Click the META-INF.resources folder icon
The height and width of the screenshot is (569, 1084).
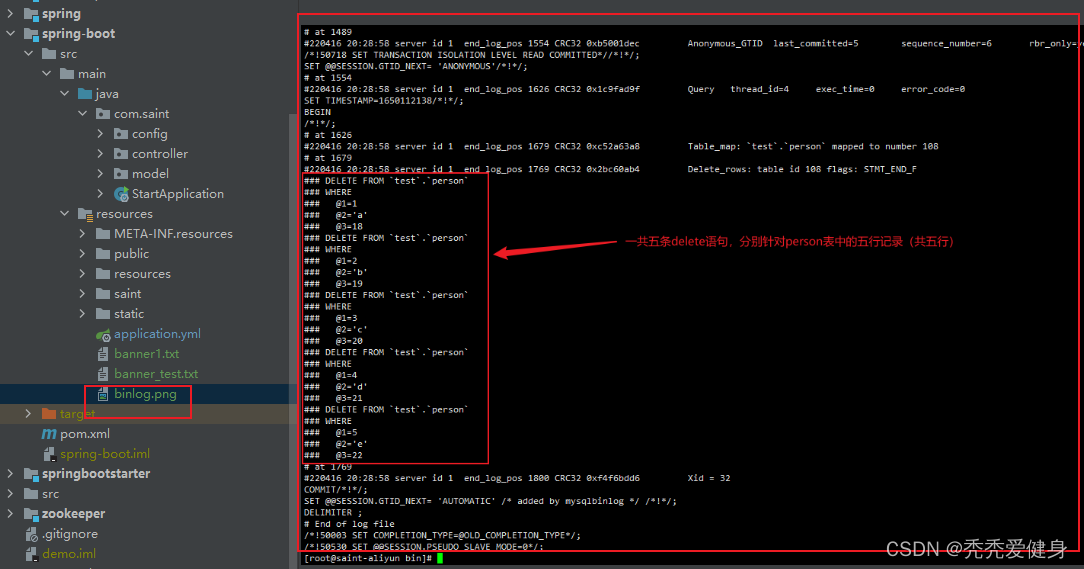point(103,234)
